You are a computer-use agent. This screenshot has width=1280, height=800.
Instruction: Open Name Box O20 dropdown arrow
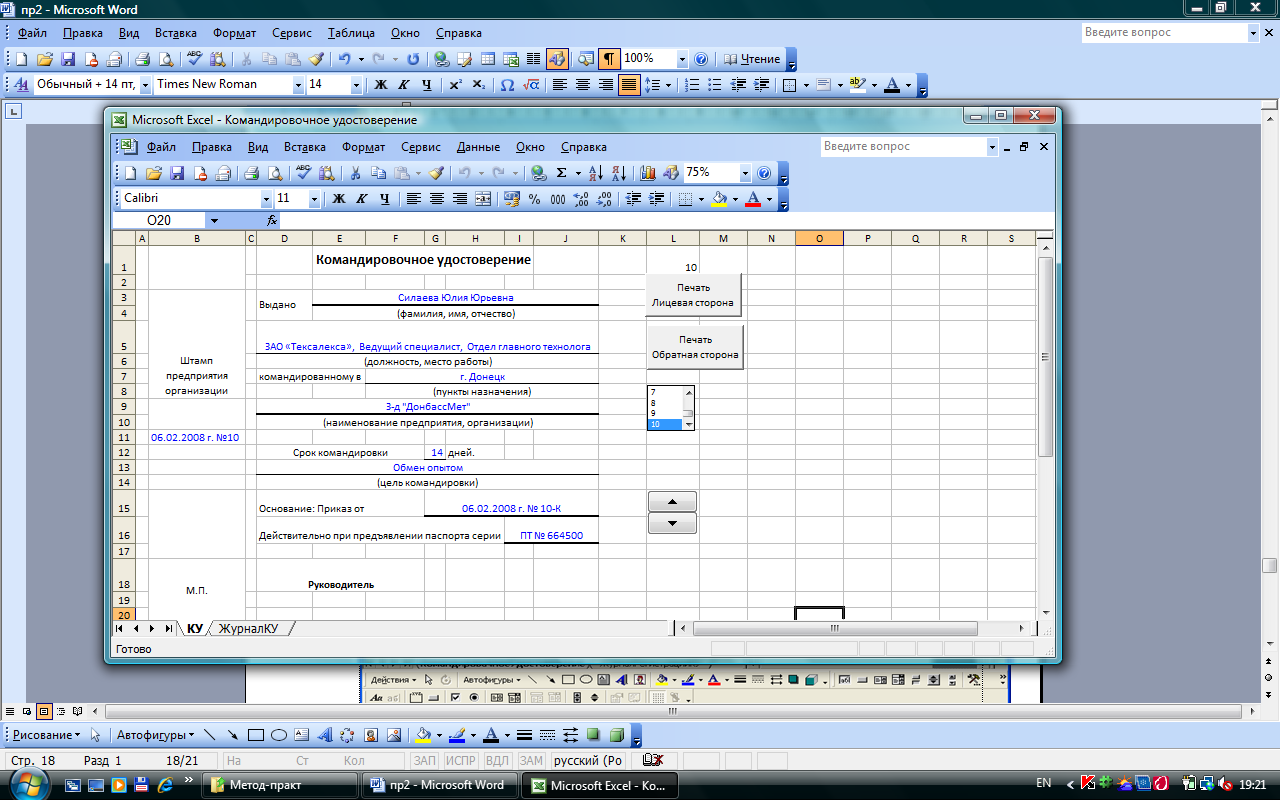click(214, 220)
